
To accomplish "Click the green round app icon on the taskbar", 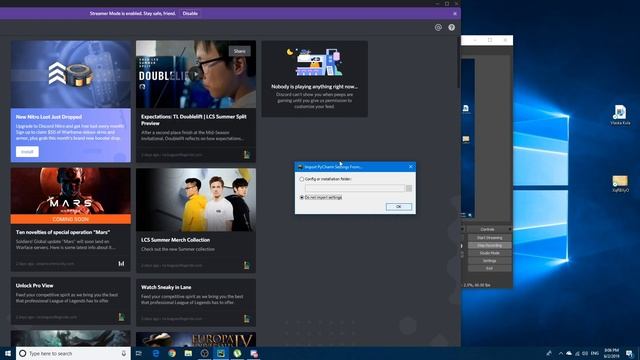I will tap(237, 353).
